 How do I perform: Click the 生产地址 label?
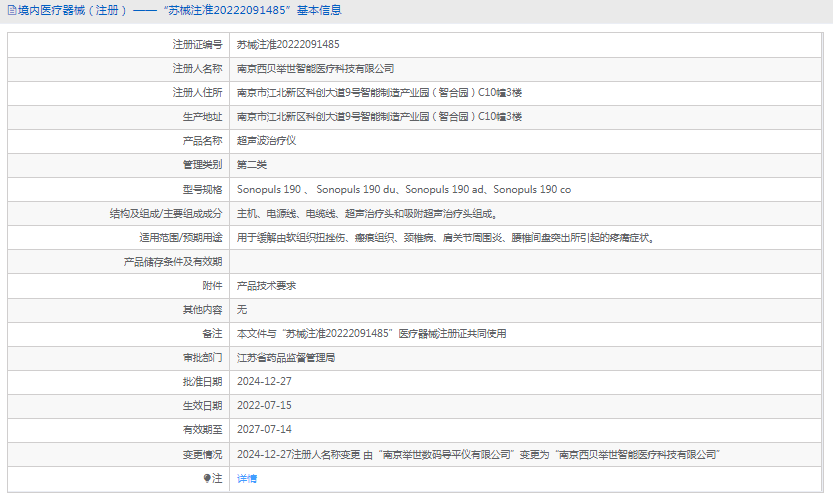coord(202,116)
